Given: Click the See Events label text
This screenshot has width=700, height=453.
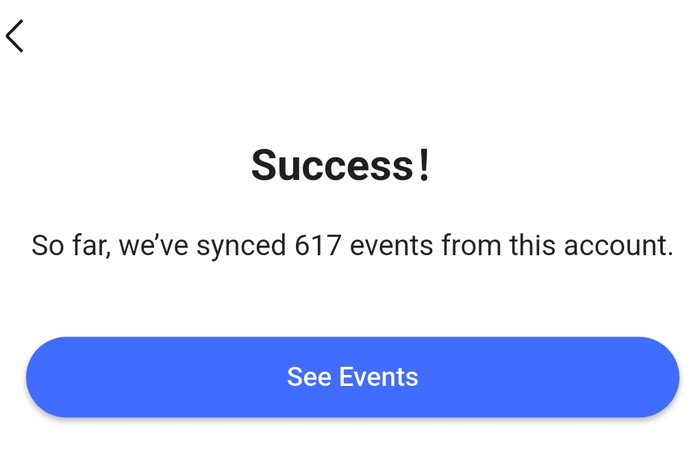Looking at the screenshot, I should tap(352, 377).
